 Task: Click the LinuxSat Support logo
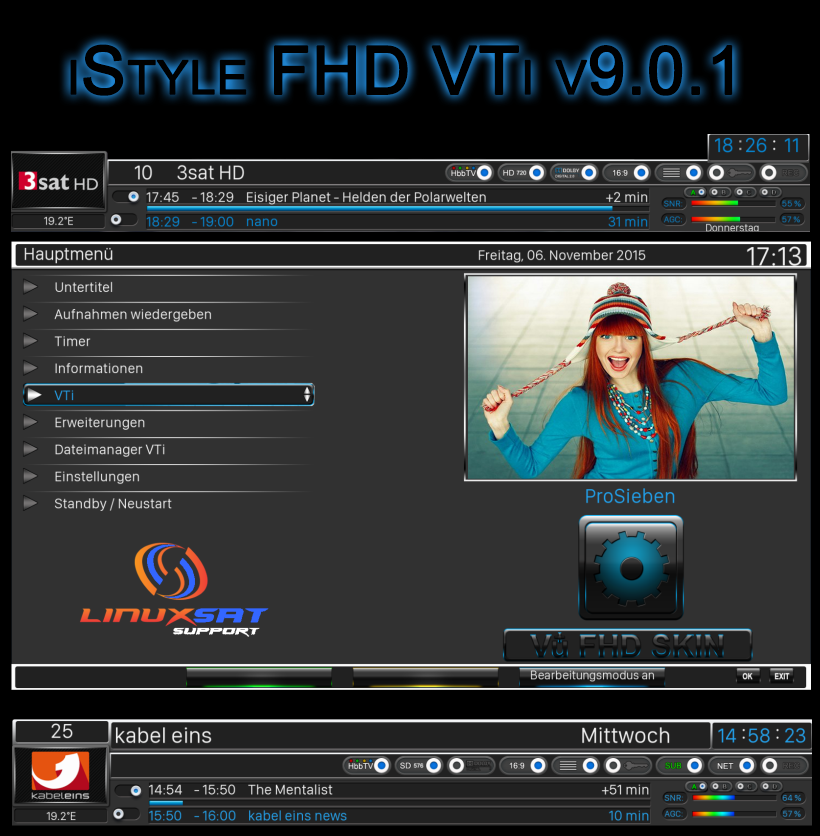tap(174, 589)
